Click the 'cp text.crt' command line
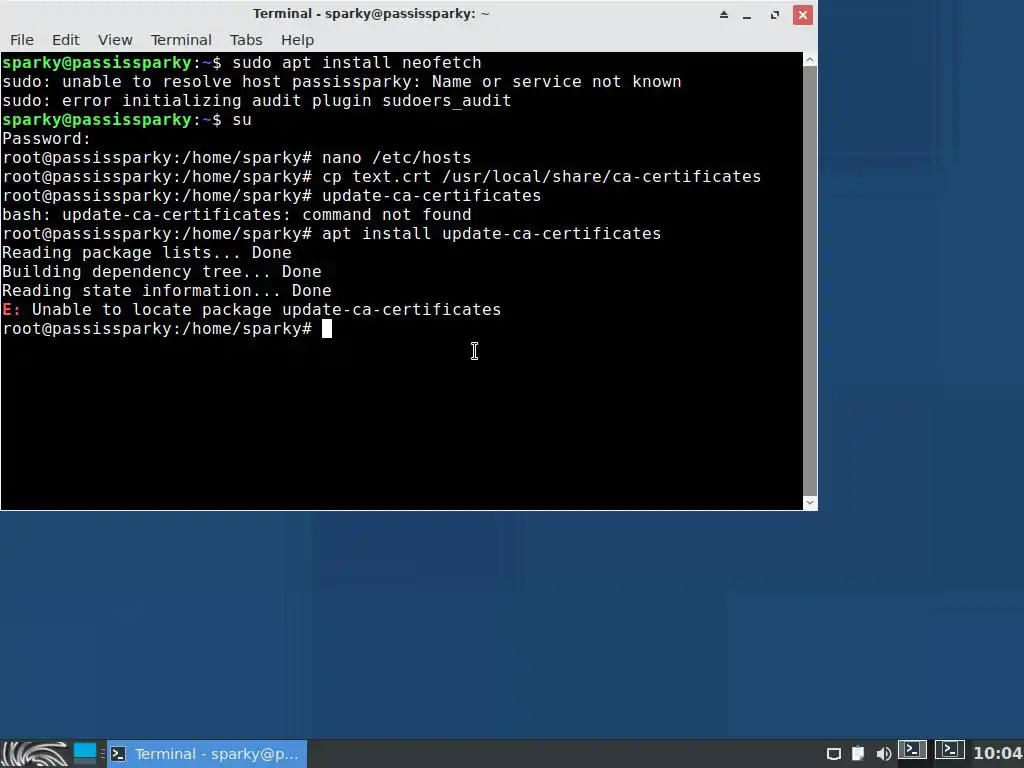 click(x=381, y=176)
